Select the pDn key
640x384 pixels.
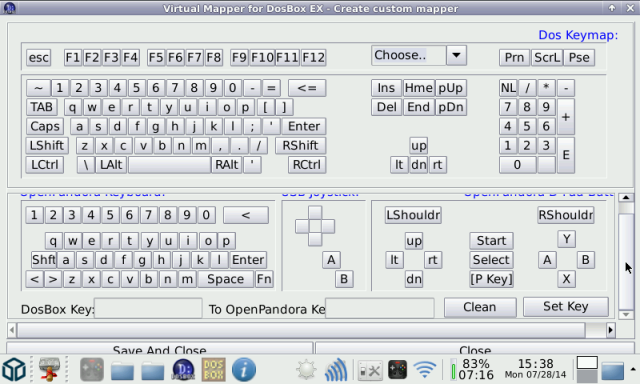click(451, 107)
